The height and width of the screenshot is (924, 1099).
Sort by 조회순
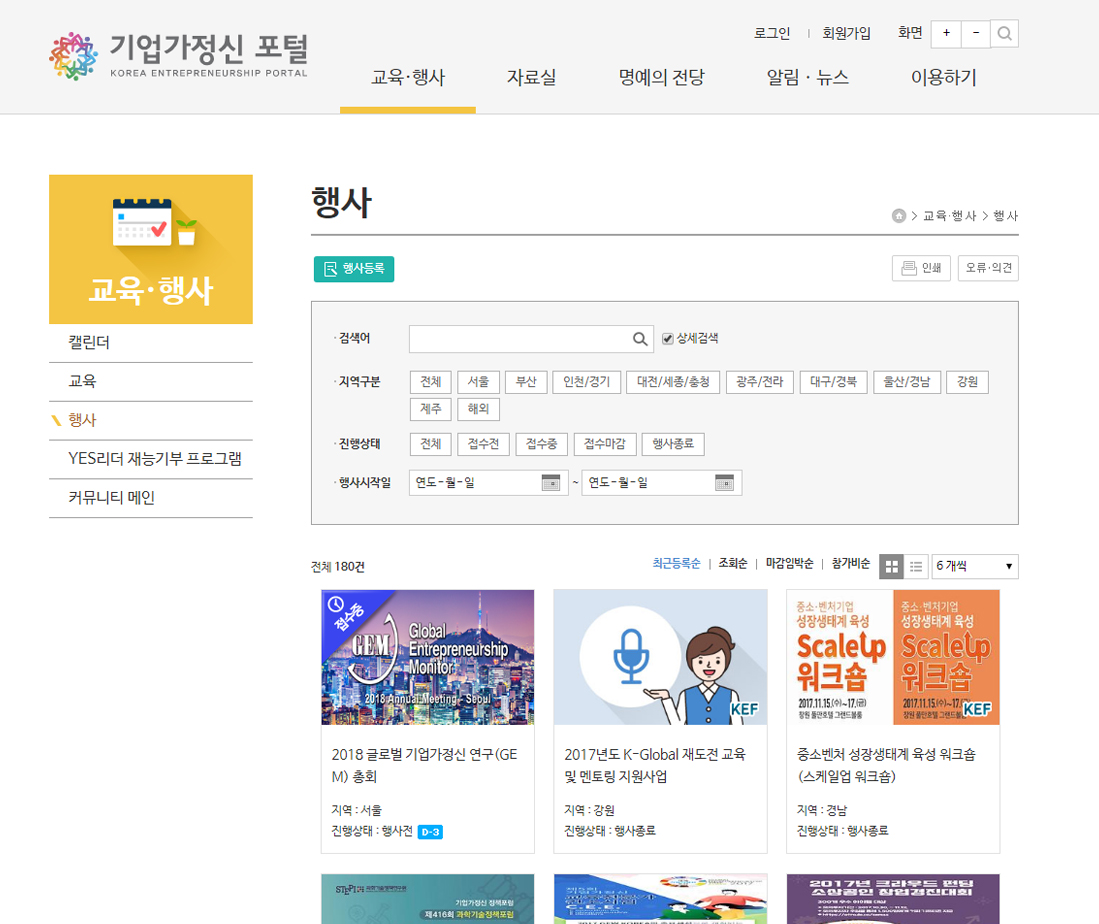point(732,564)
